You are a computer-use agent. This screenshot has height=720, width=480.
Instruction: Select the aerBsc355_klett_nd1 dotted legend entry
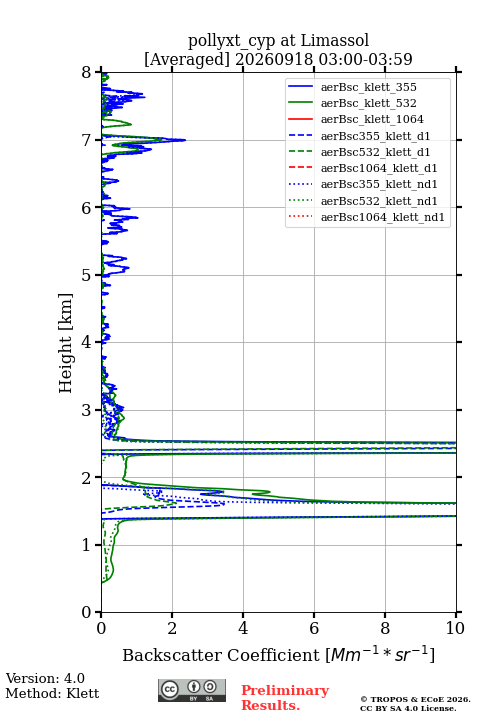coord(363,184)
